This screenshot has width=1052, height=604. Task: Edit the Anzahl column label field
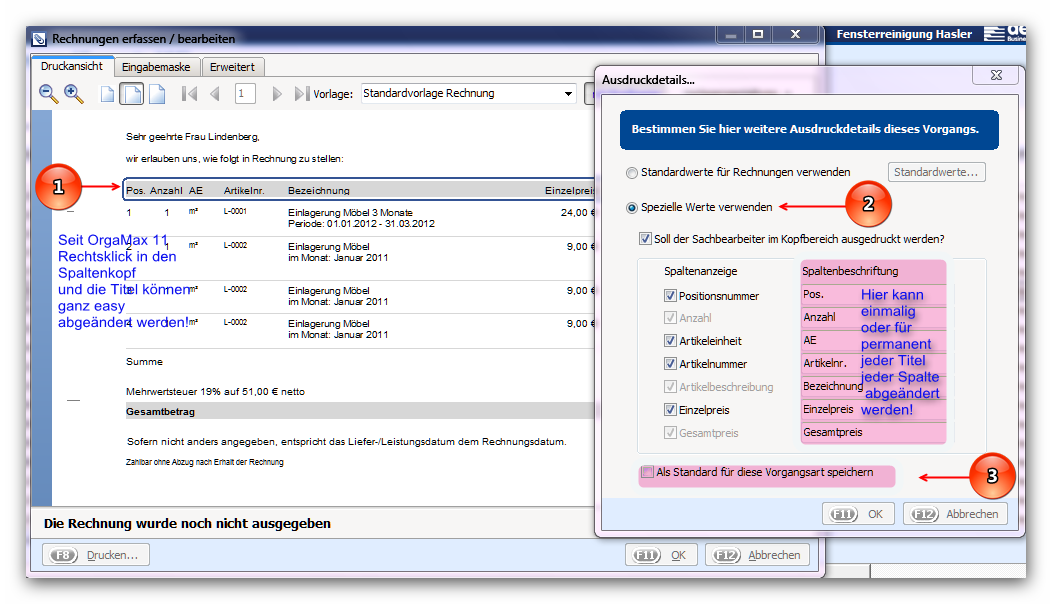[873, 317]
